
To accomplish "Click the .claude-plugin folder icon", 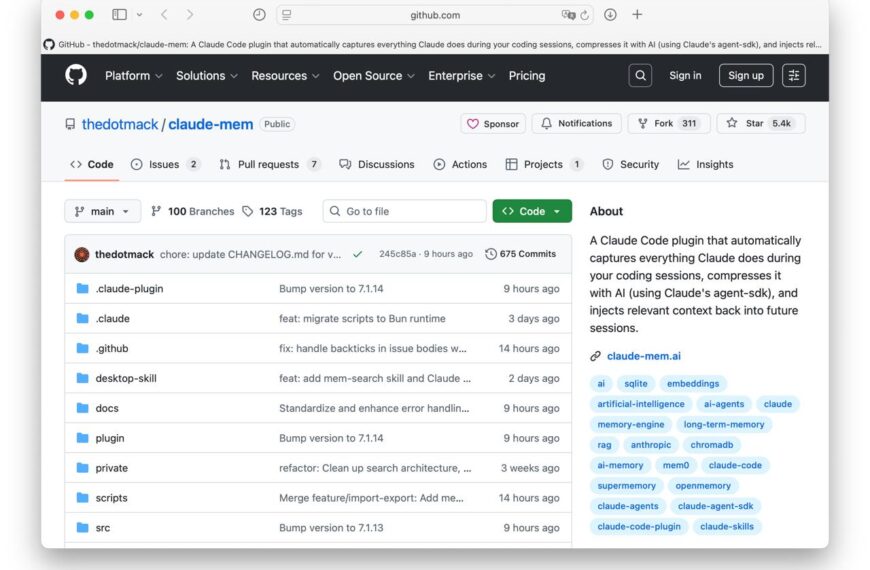I will pyautogui.click(x=83, y=288).
